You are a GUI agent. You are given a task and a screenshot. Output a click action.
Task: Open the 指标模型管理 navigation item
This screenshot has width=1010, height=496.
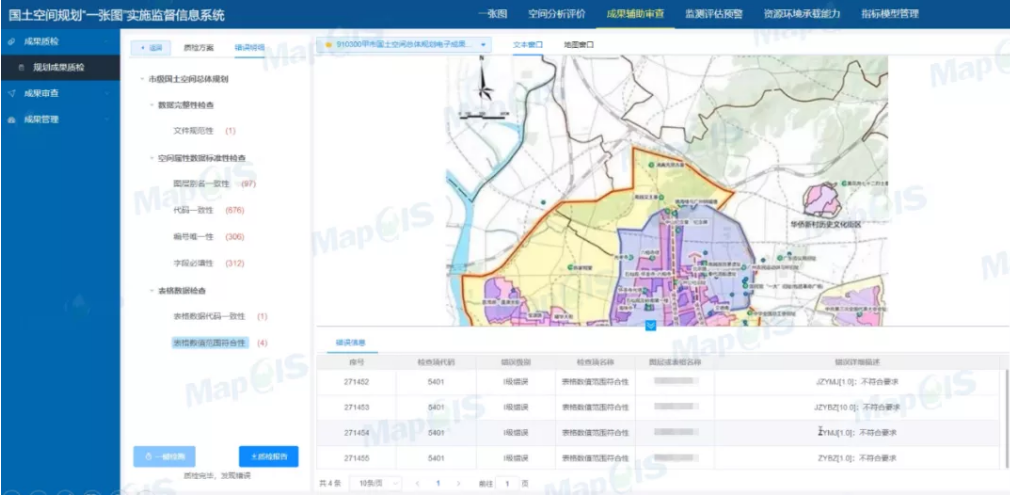[890, 14]
